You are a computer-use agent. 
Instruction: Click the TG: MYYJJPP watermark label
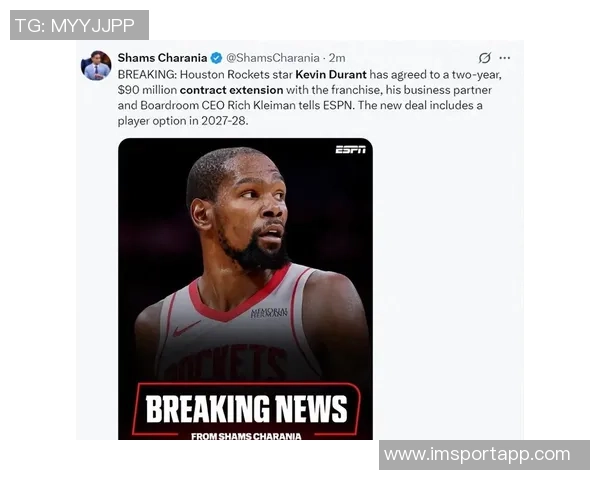click(79, 25)
